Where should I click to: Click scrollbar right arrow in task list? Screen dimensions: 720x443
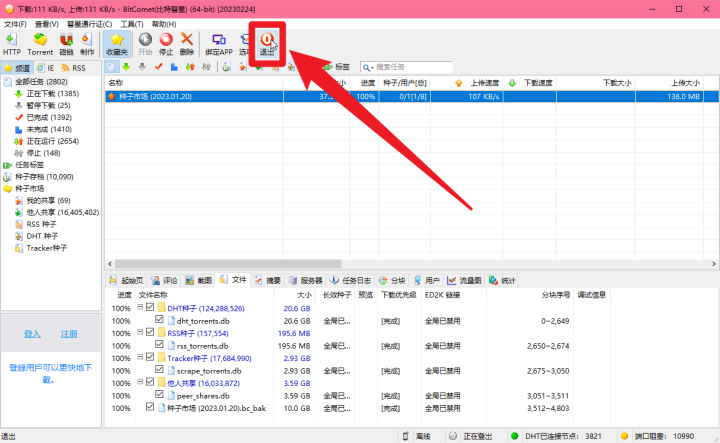pos(714,264)
